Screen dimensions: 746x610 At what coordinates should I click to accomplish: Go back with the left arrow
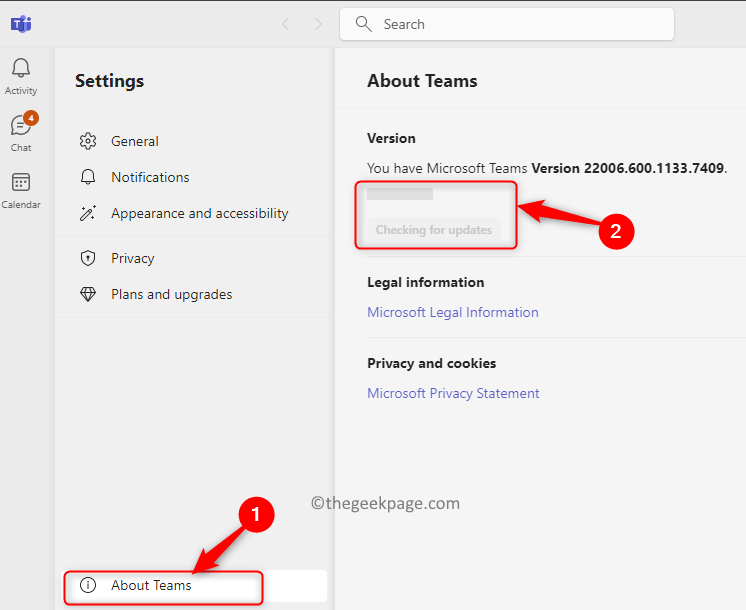click(285, 24)
